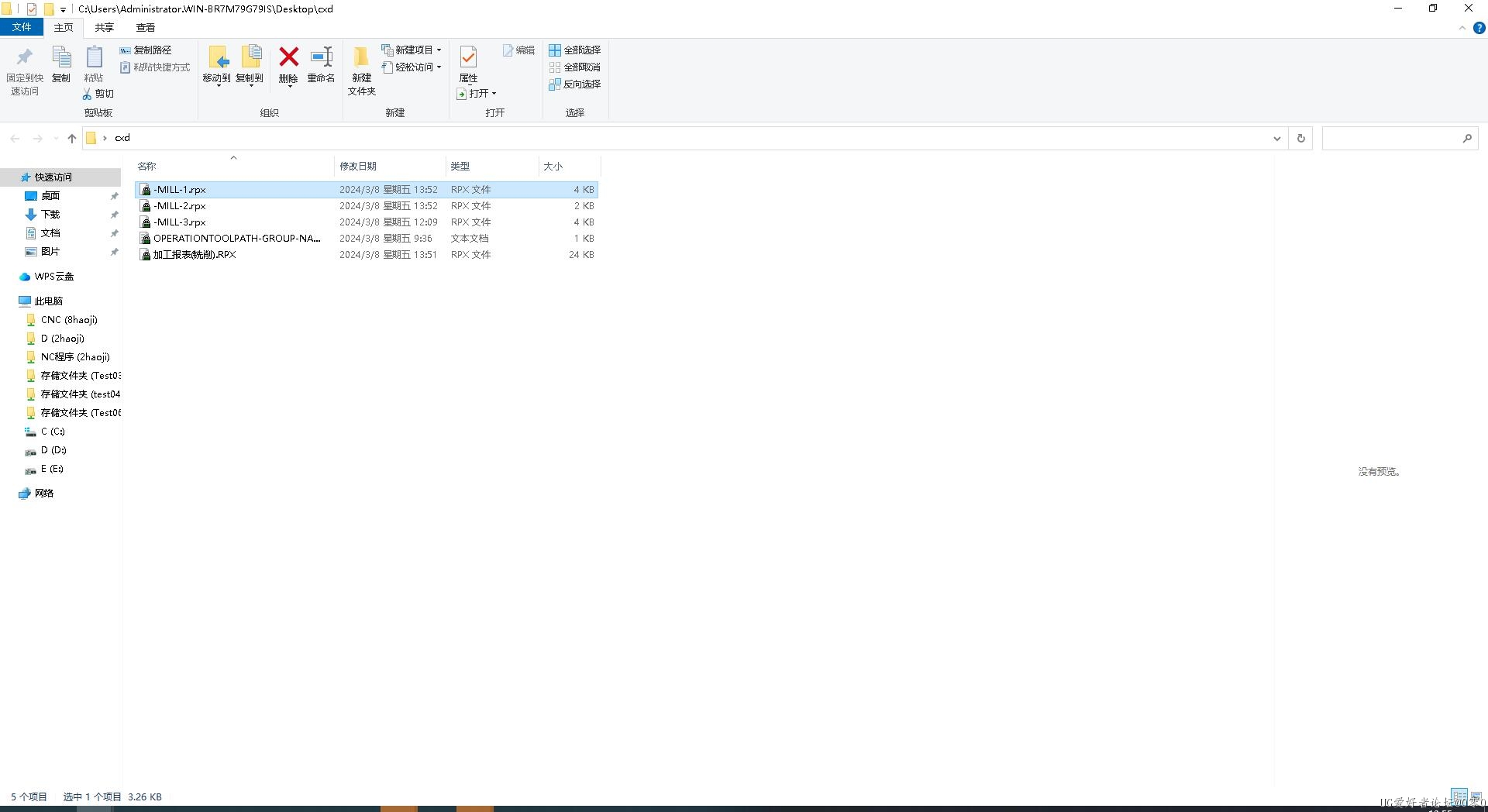Sort by Type (类型) column header
This screenshot has width=1488, height=812.
[492, 167]
